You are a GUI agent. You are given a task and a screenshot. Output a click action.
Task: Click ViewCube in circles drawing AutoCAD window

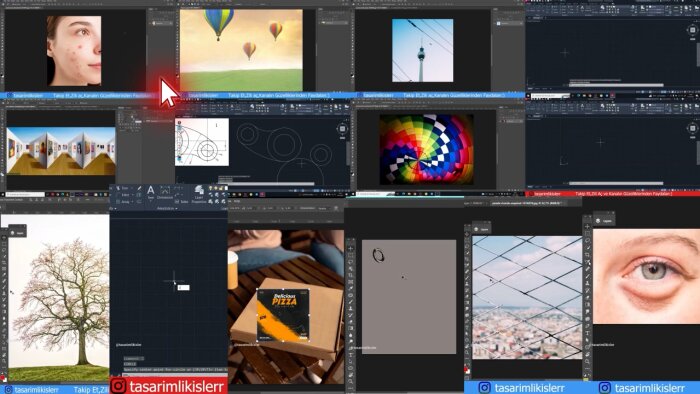tap(342, 129)
